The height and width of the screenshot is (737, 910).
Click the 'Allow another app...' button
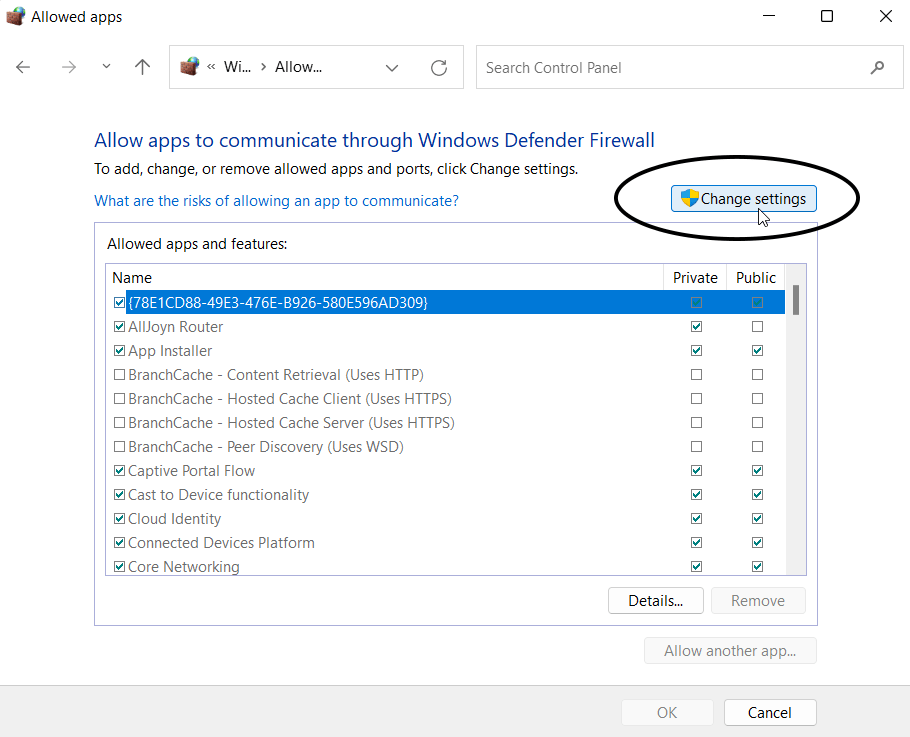click(x=730, y=650)
